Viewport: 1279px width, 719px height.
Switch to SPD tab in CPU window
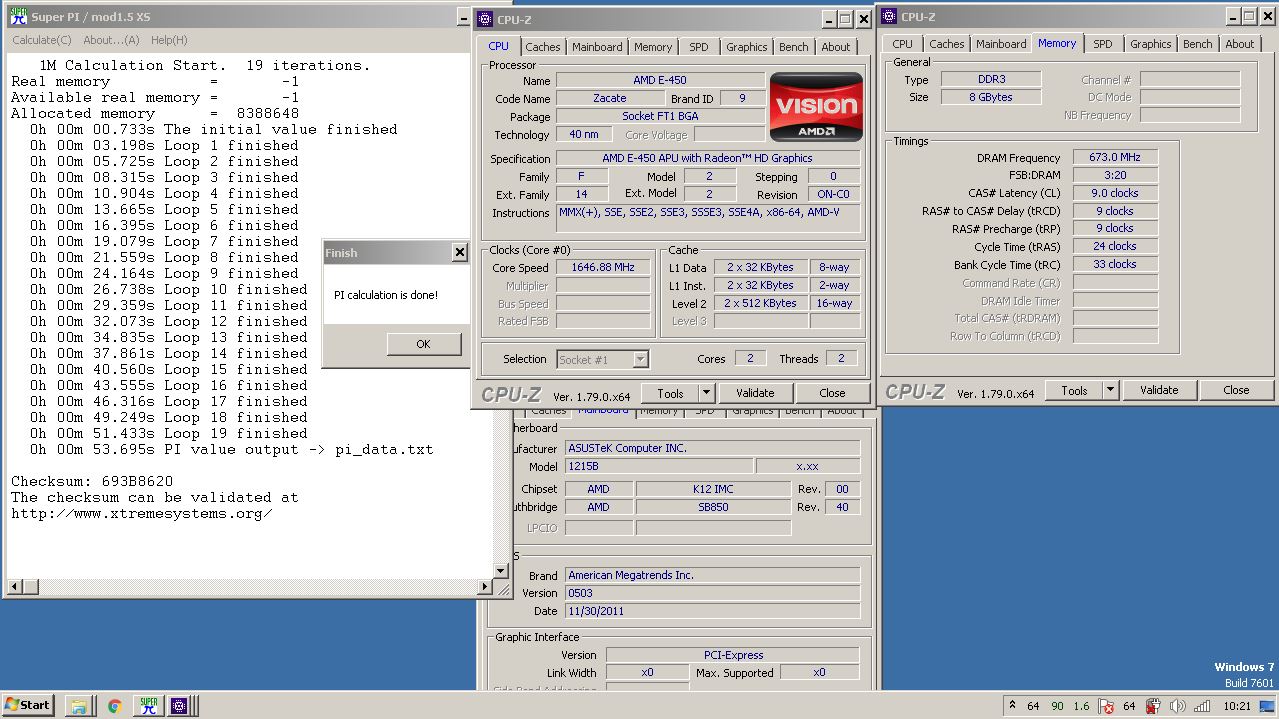click(x=699, y=47)
